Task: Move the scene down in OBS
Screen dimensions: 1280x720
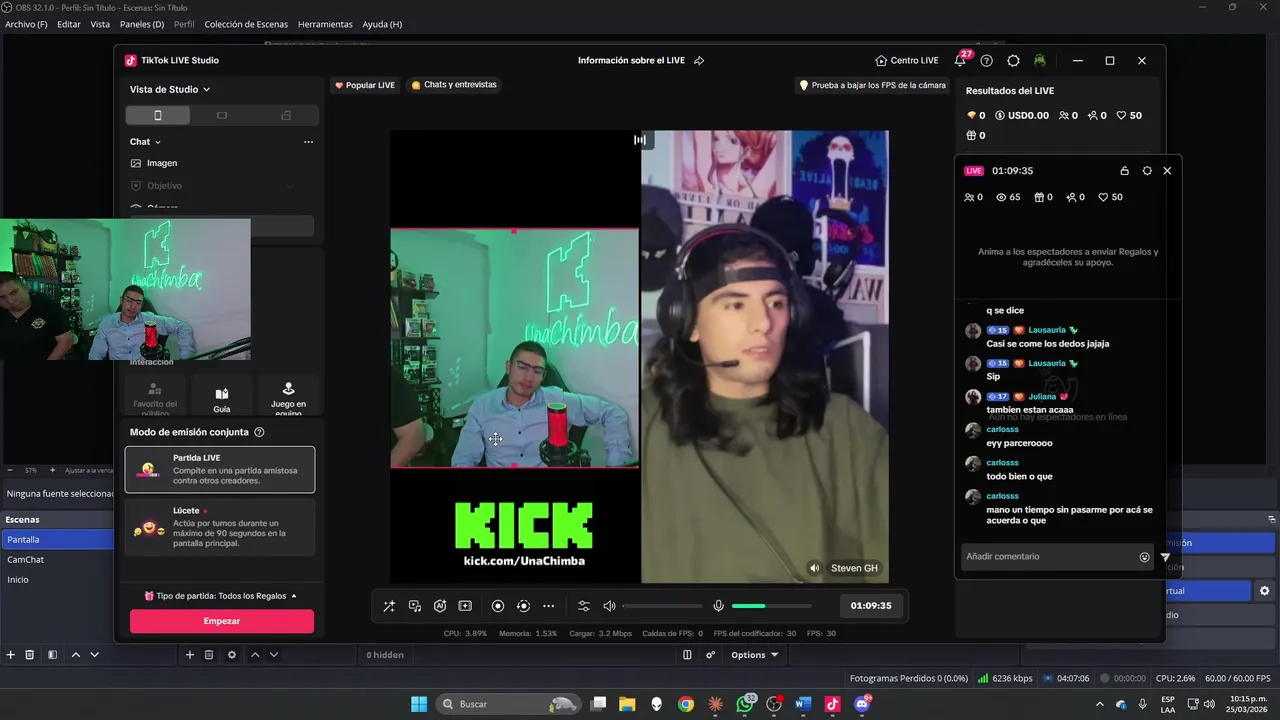Action: point(94,655)
